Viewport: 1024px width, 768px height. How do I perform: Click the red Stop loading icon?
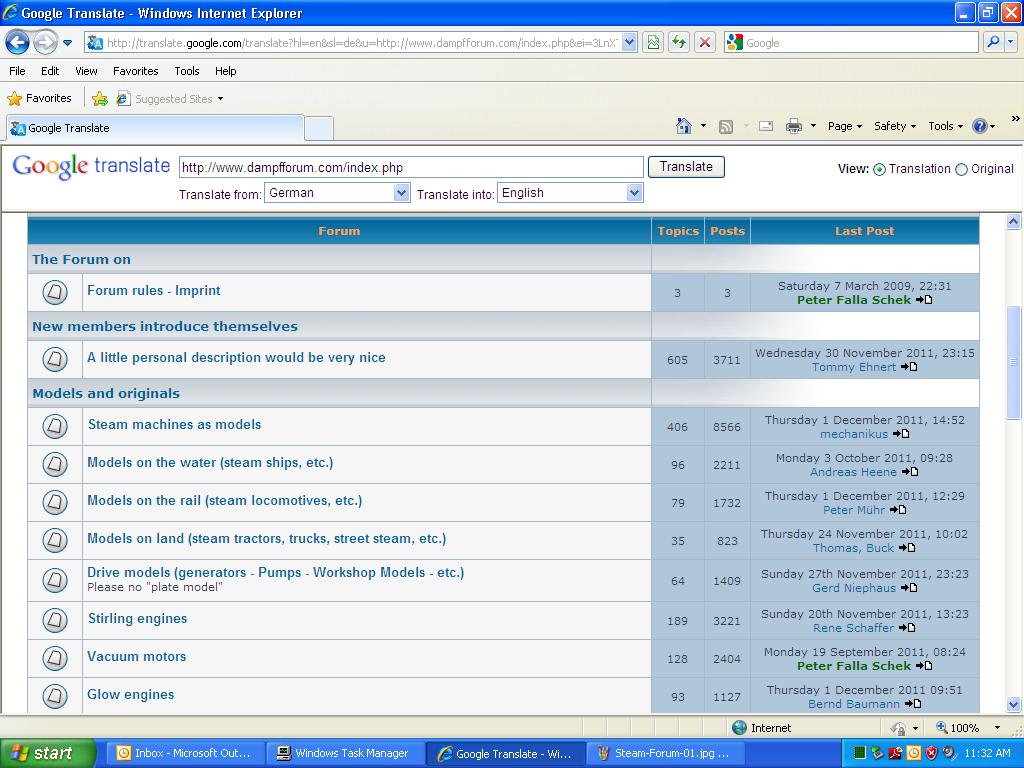coord(705,43)
